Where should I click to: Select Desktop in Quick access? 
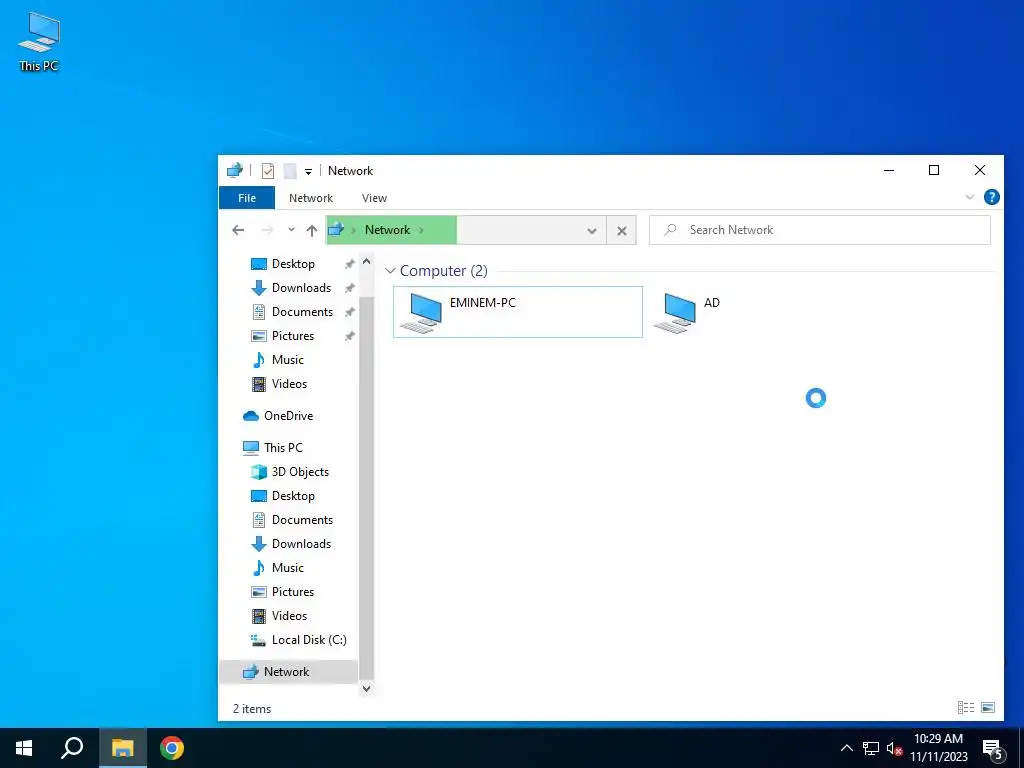click(293, 264)
